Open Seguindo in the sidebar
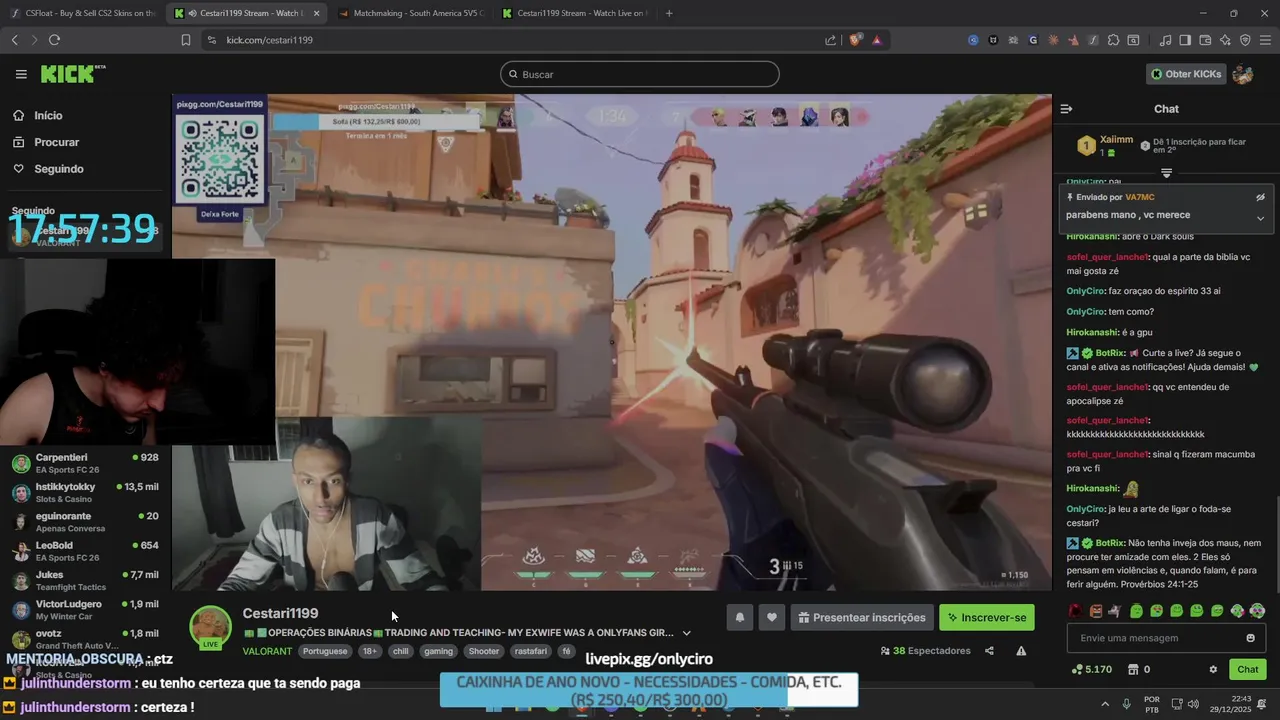 (x=59, y=169)
